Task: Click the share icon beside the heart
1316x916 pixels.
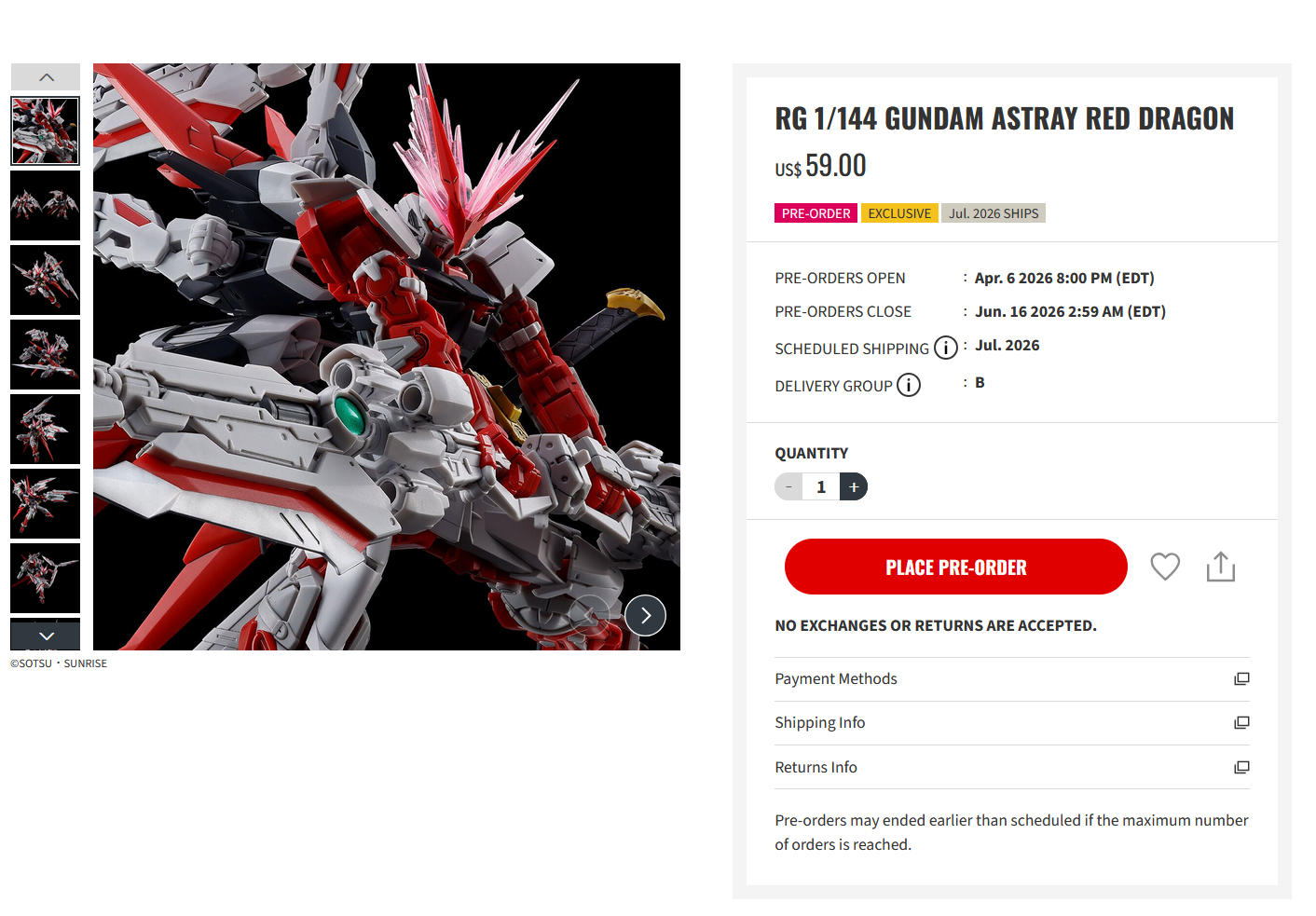Action: [1221, 567]
